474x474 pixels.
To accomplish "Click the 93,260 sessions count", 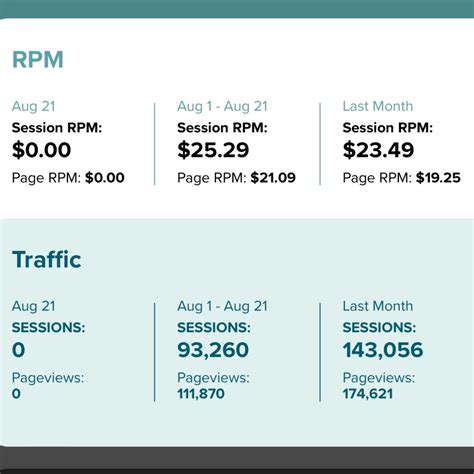I will (213, 350).
